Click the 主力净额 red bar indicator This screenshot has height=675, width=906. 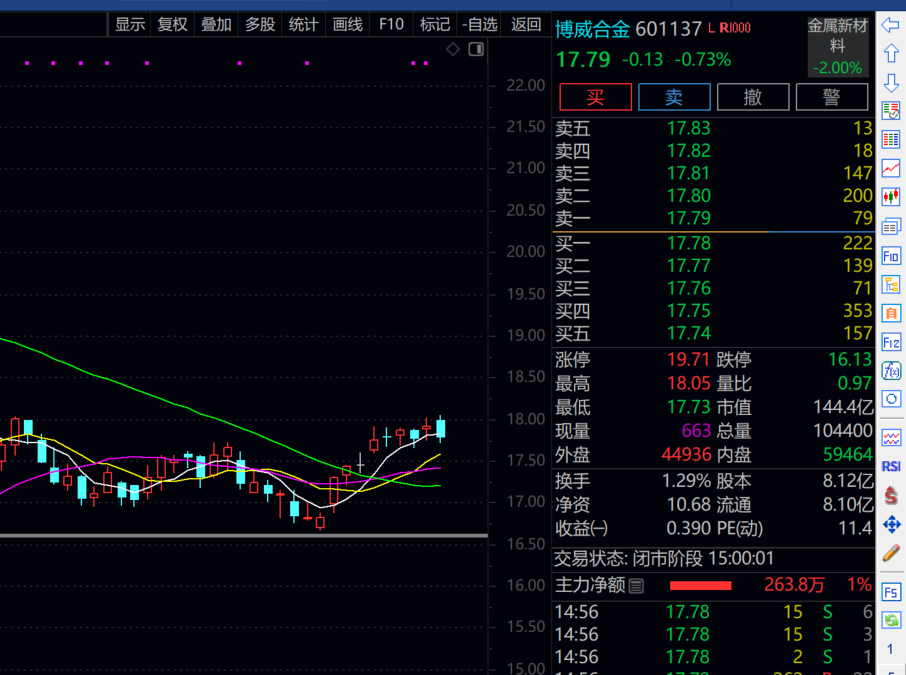tap(700, 585)
